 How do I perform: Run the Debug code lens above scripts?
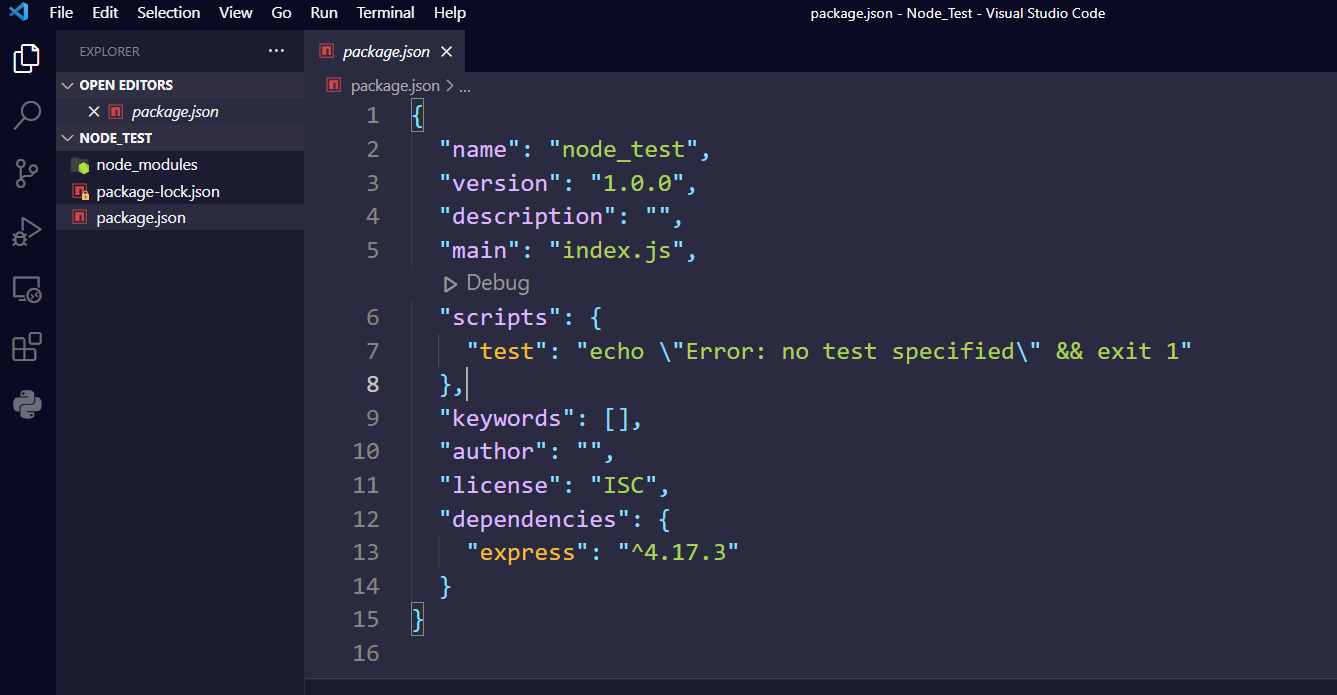click(x=486, y=282)
